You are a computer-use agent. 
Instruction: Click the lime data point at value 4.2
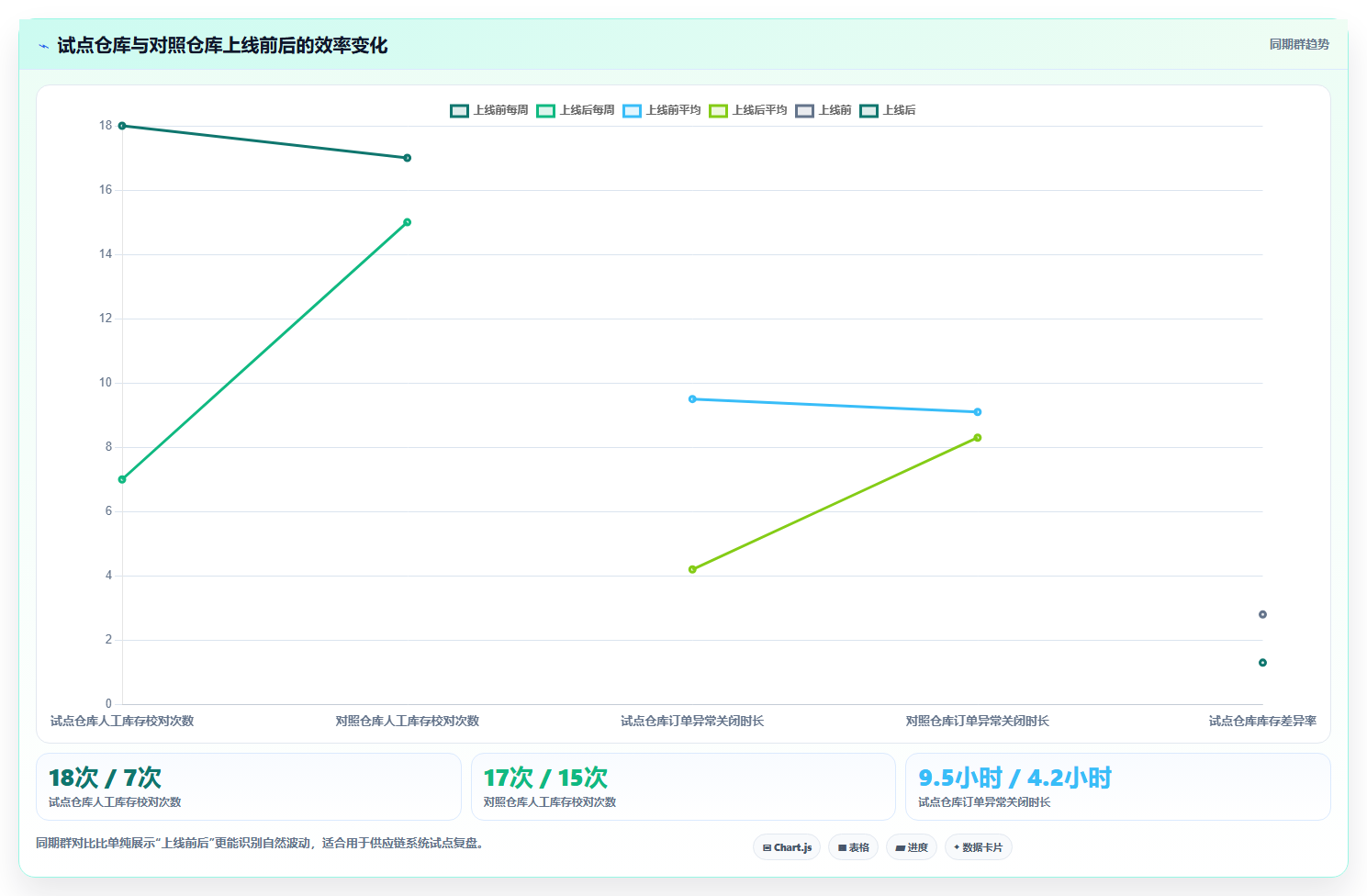pos(692,569)
